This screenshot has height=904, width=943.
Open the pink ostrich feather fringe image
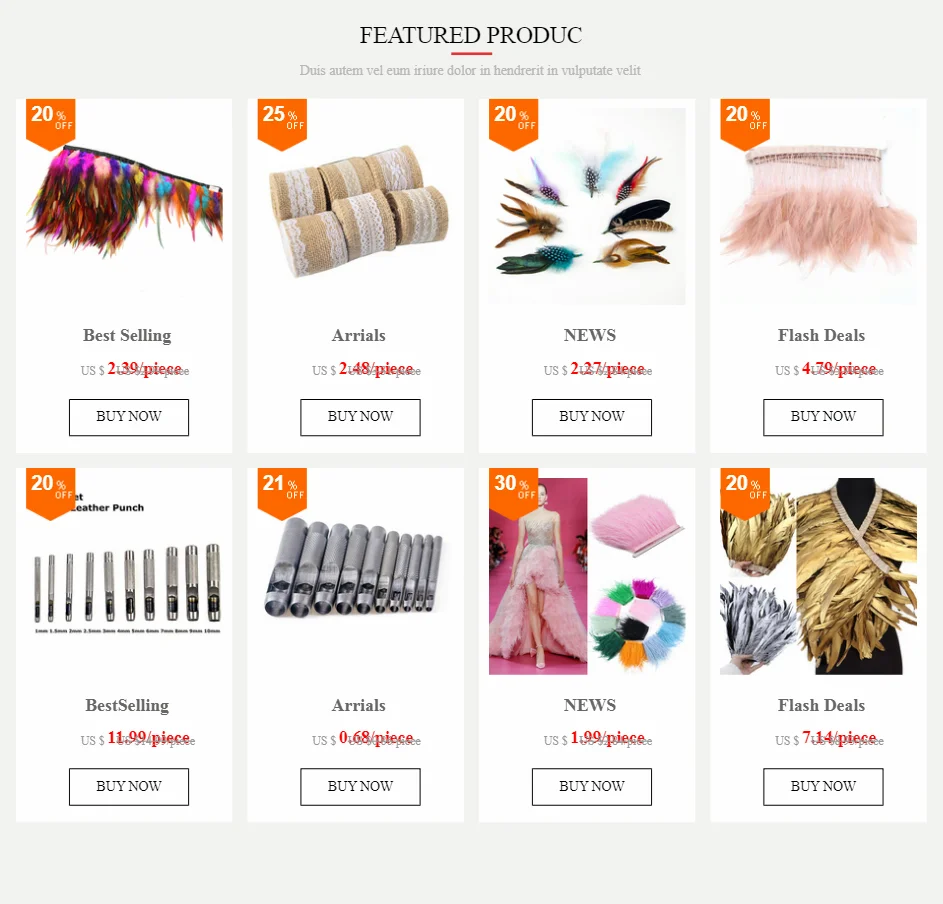click(x=819, y=206)
